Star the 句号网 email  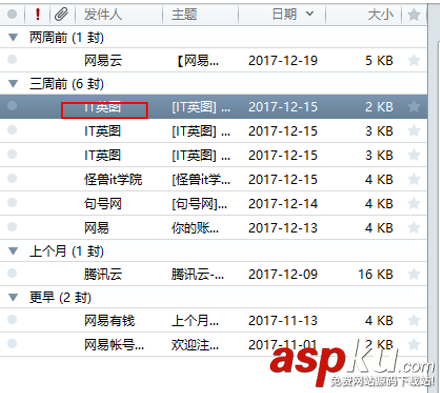414,203
